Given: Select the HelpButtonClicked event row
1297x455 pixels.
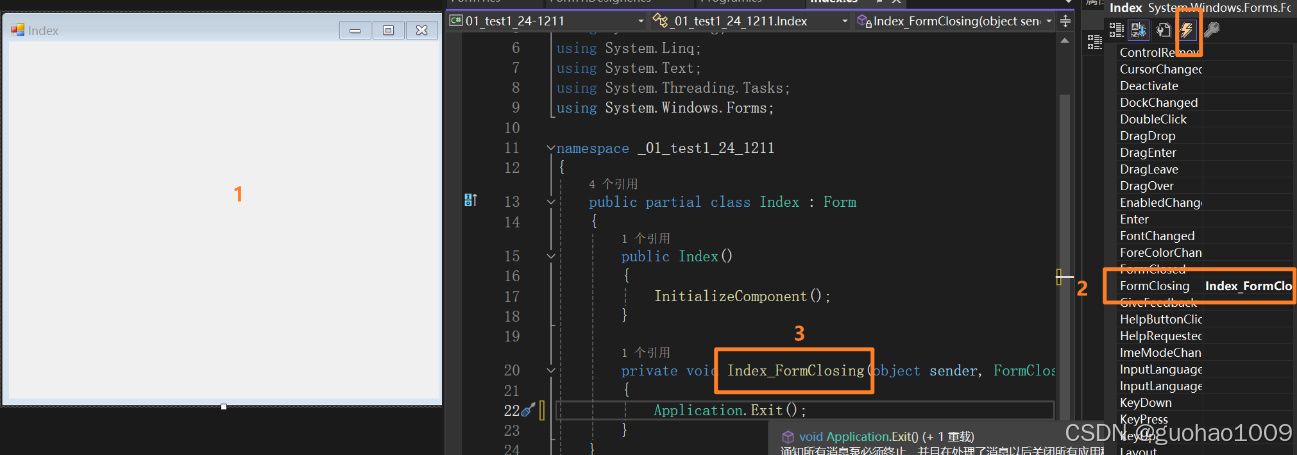Looking at the screenshot, I should point(1205,319).
